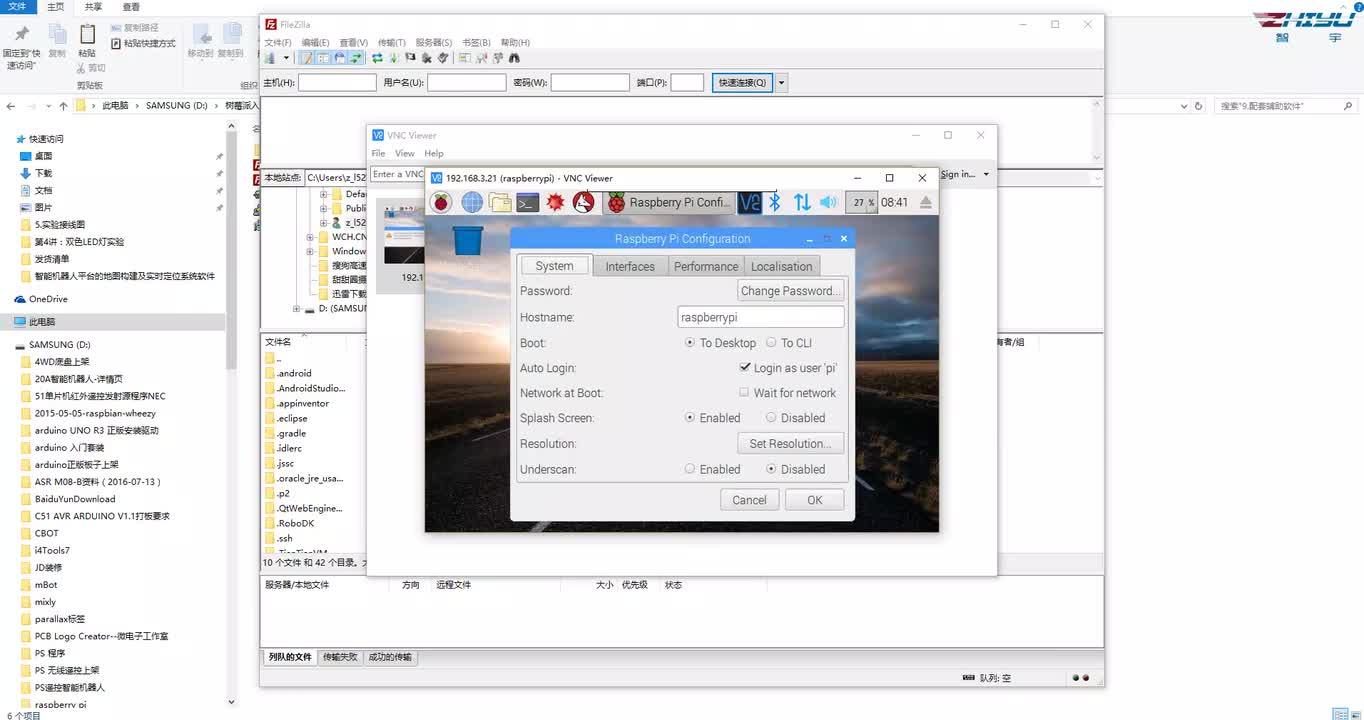Screen dimensions: 1364x720
Task: Toggle Login as user 'pi' checkbox
Action: (745, 368)
